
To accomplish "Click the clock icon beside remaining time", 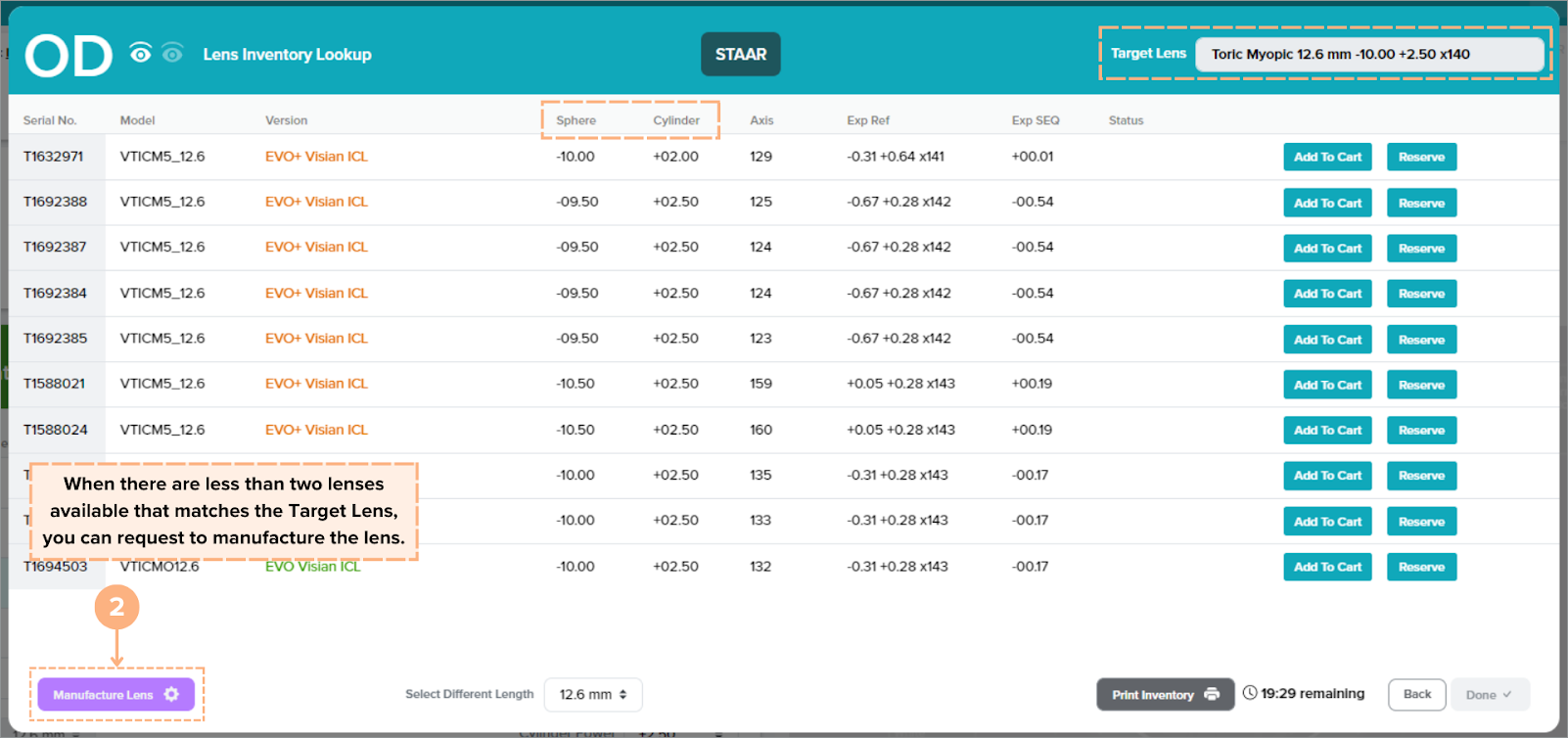I will point(1250,693).
